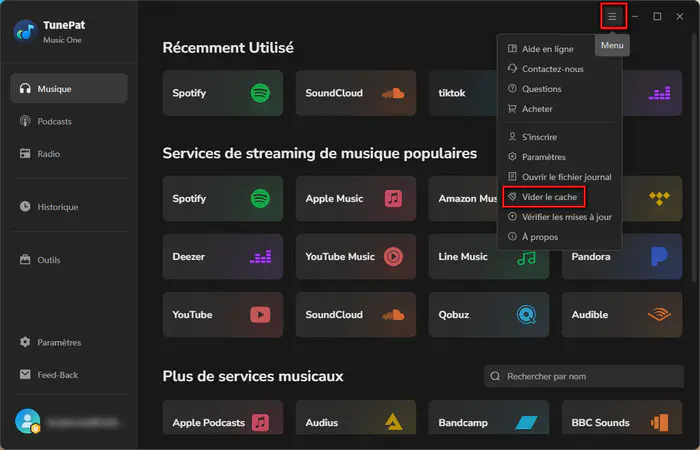Click the YouTube Music play-circle icon
This screenshot has height=450, width=700.
(x=393, y=257)
